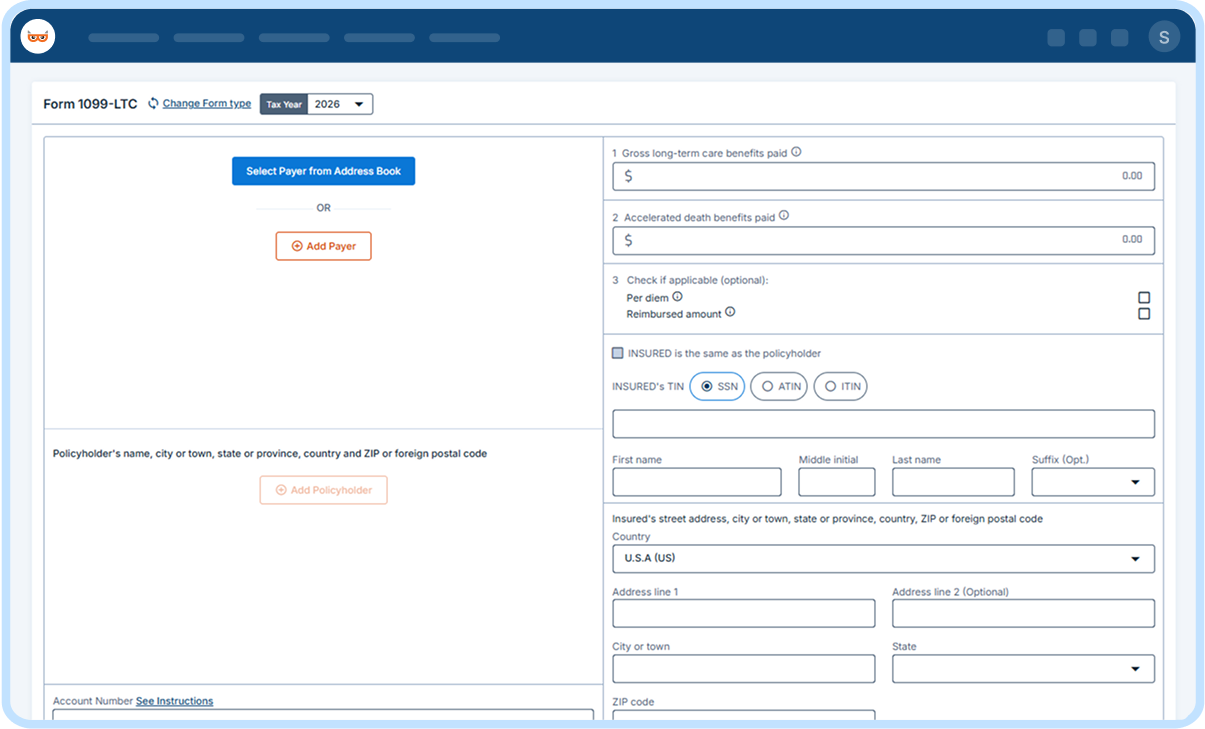
Task: Click the INSURED's TIN input field
Action: pos(883,424)
